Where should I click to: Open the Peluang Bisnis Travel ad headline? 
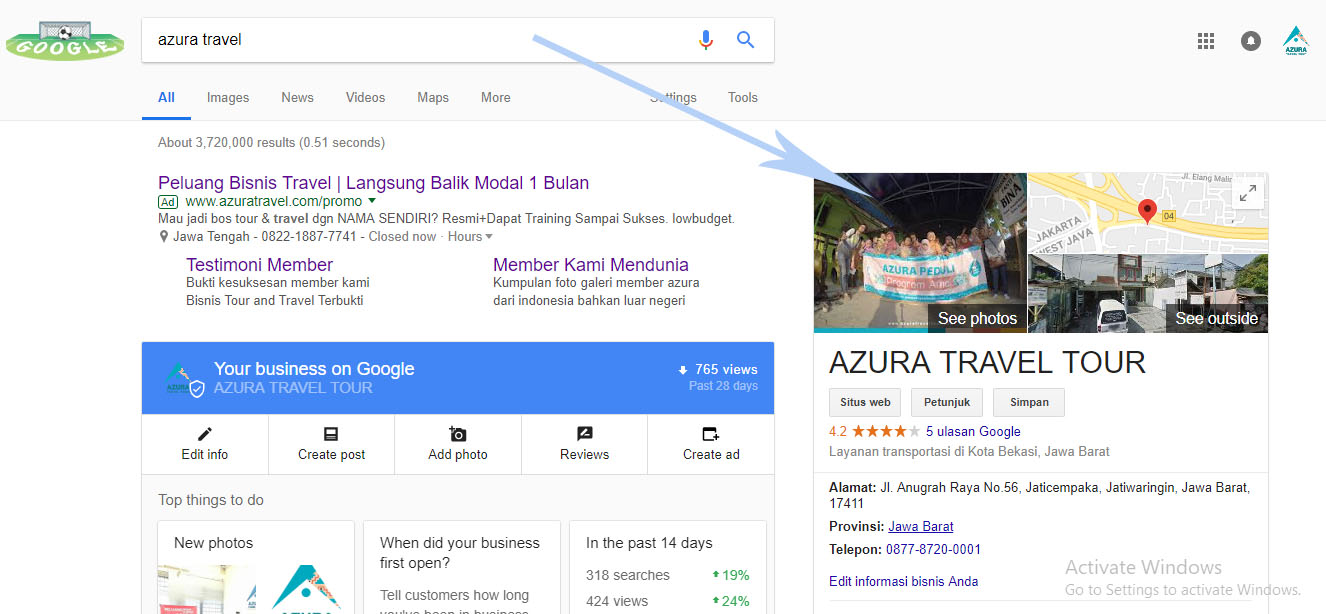click(373, 183)
